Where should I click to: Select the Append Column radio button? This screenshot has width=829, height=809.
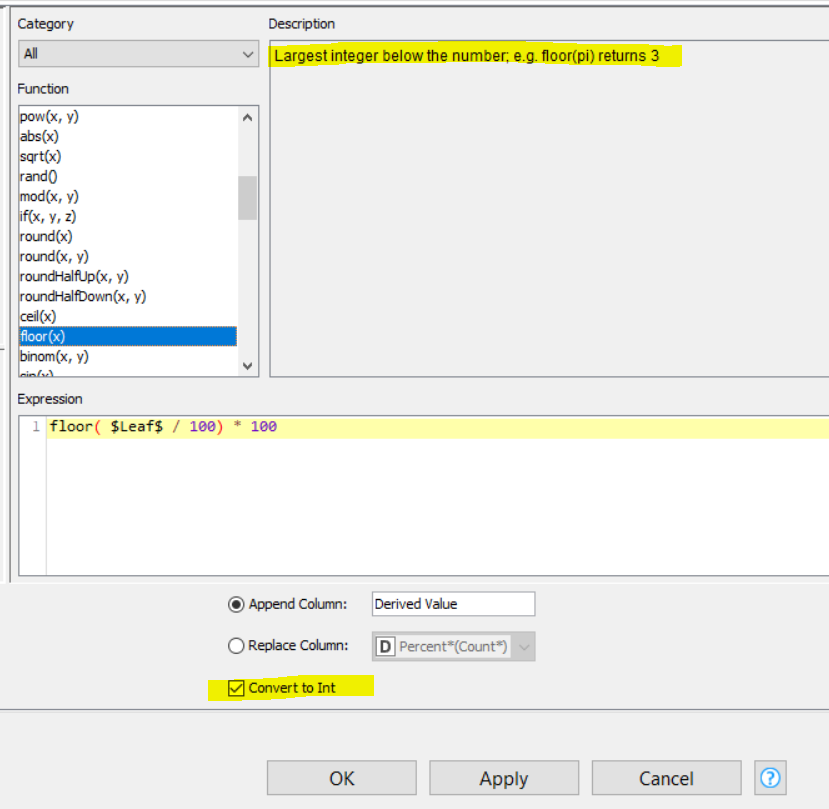point(236,604)
